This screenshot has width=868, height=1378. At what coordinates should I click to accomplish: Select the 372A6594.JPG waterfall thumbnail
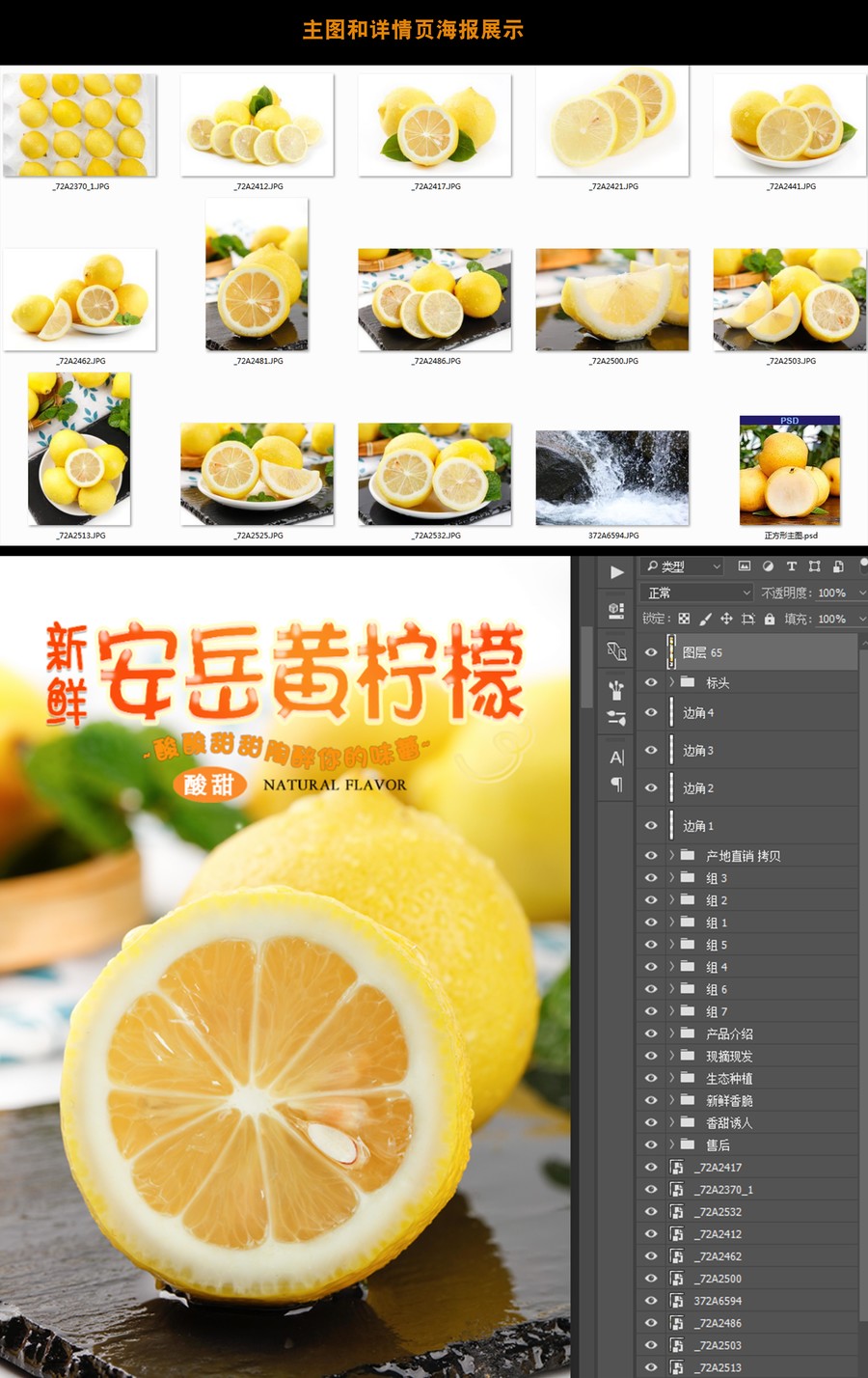coord(612,478)
